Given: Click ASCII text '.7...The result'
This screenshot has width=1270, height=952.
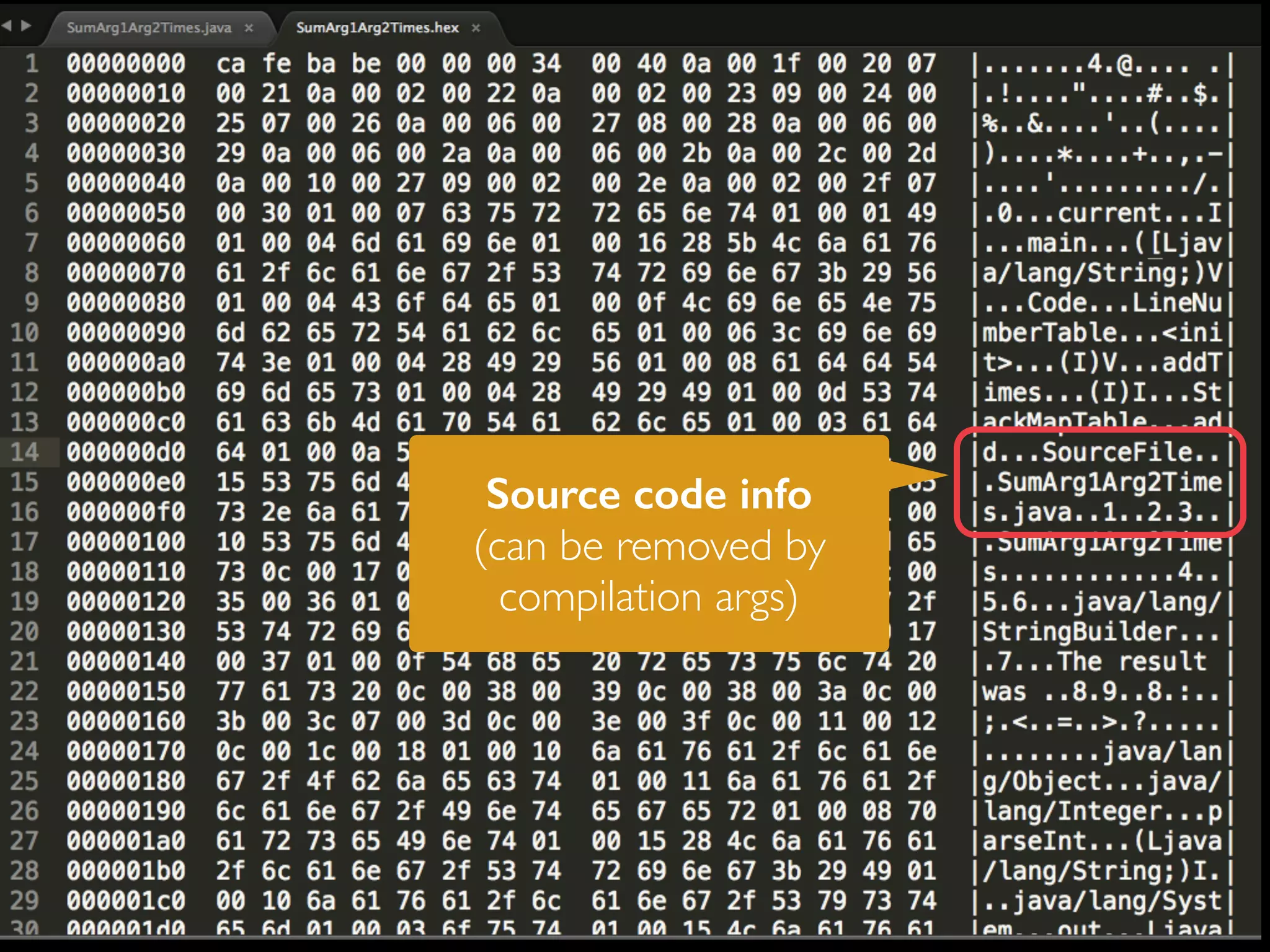Looking at the screenshot, I should pos(1095,661).
